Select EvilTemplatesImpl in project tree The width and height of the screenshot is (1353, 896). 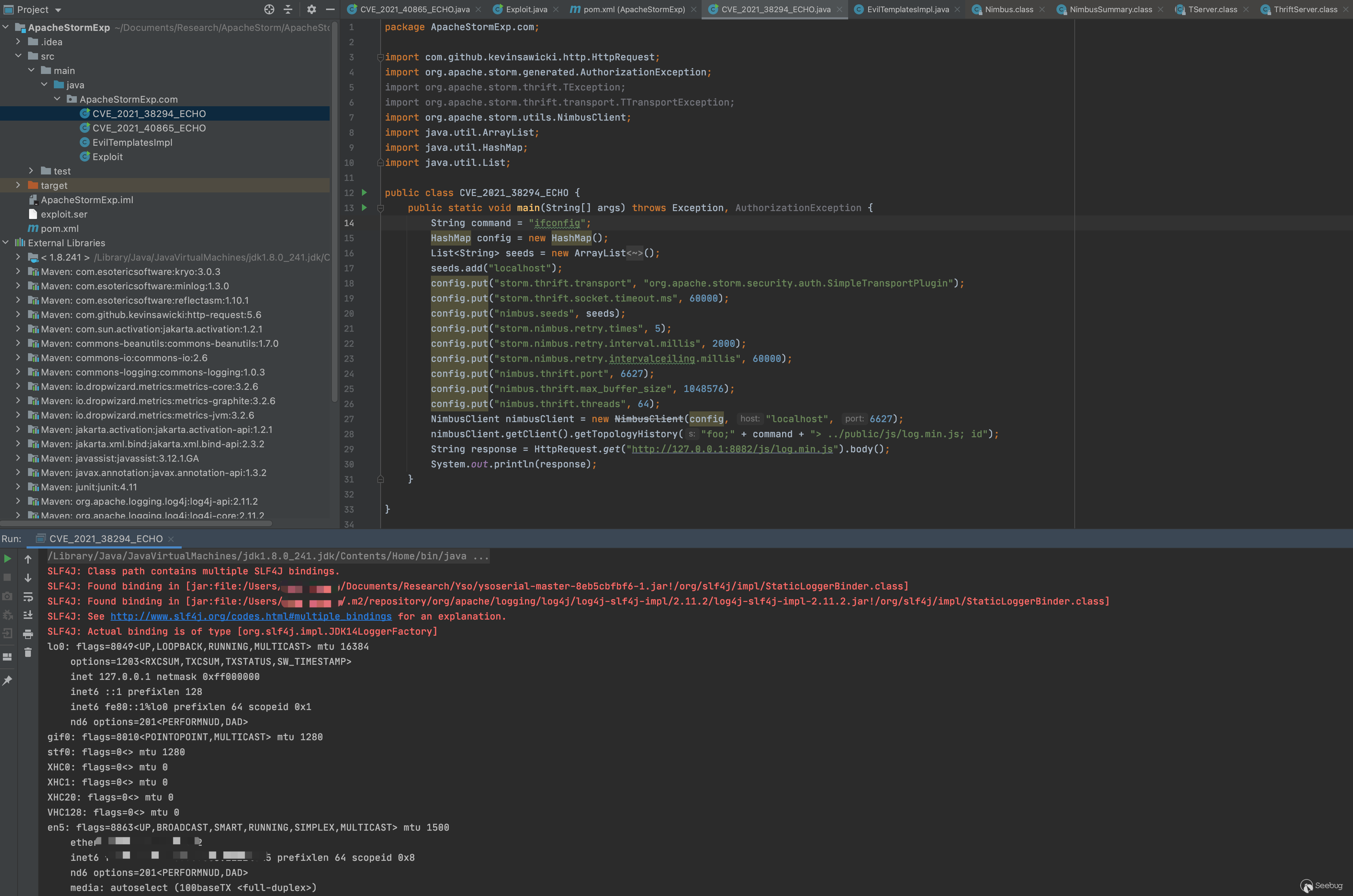pos(132,142)
